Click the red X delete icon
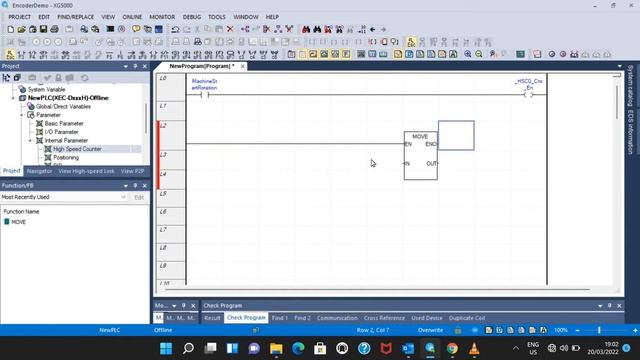The width and height of the screenshot is (640, 360). click(230, 29)
